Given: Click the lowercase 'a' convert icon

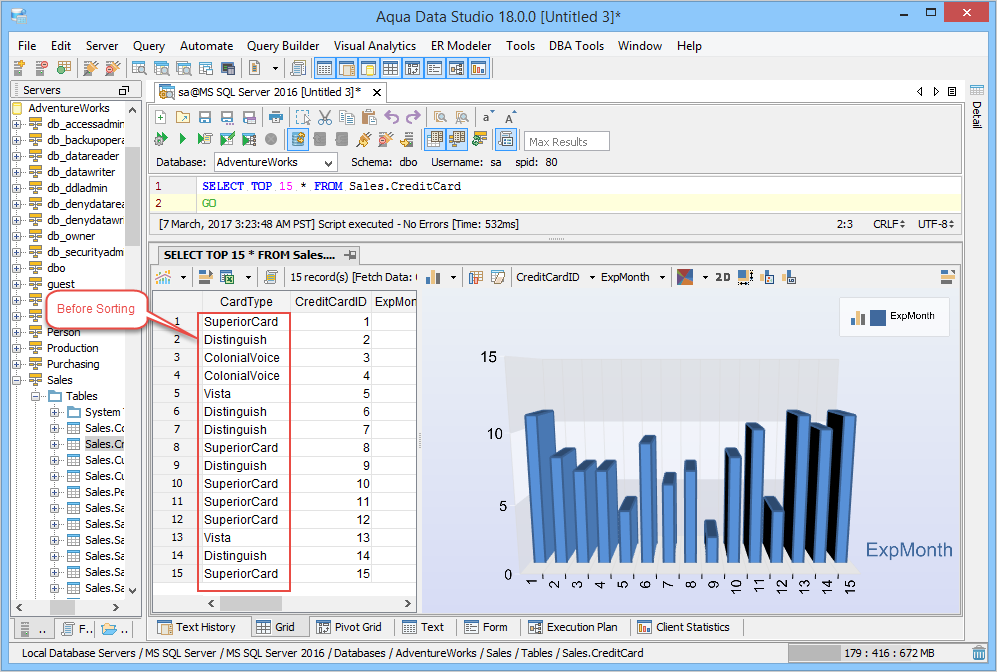Looking at the screenshot, I should click(487, 117).
